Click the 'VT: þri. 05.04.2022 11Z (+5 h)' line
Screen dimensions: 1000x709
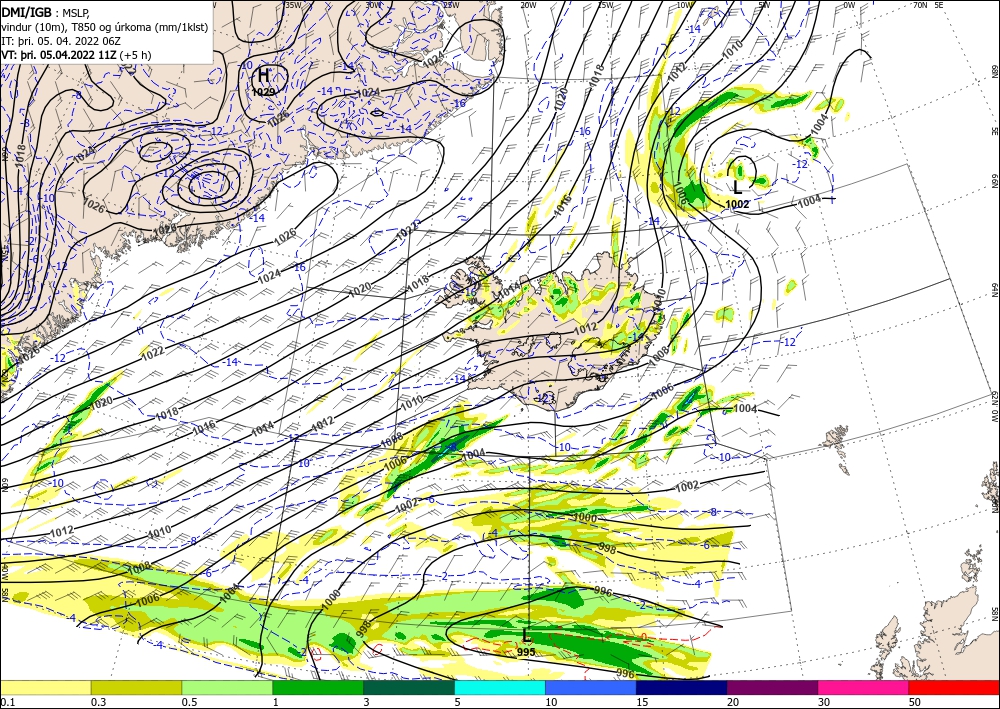[x=77, y=55]
